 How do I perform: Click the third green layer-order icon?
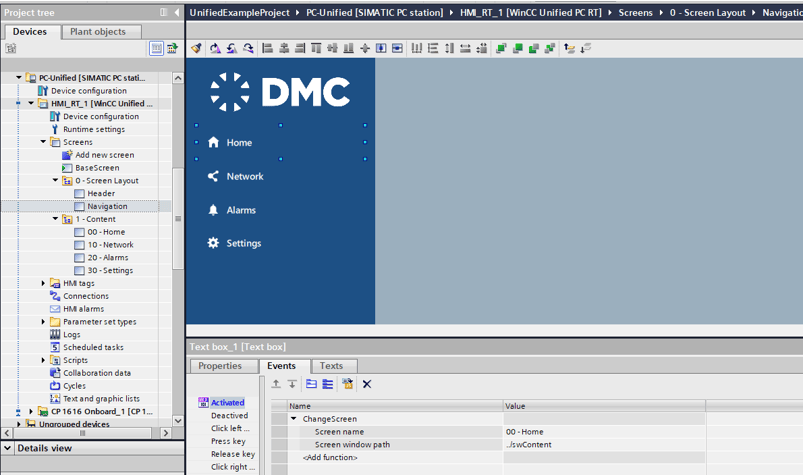point(534,48)
